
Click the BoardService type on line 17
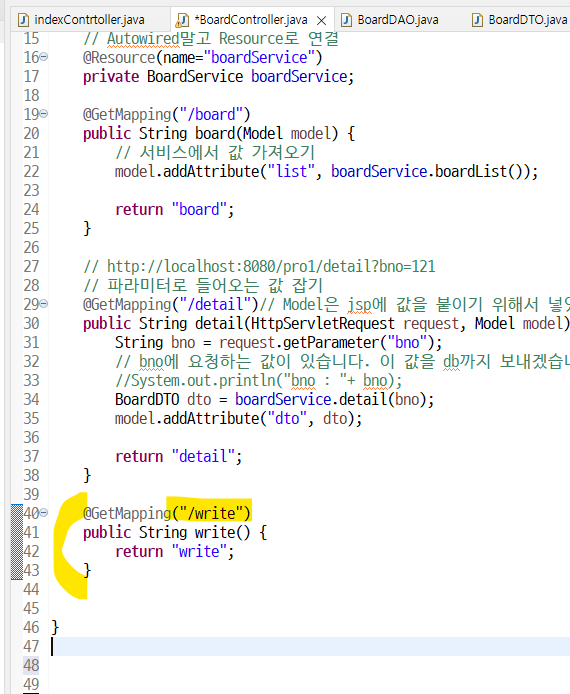pos(195,77)
